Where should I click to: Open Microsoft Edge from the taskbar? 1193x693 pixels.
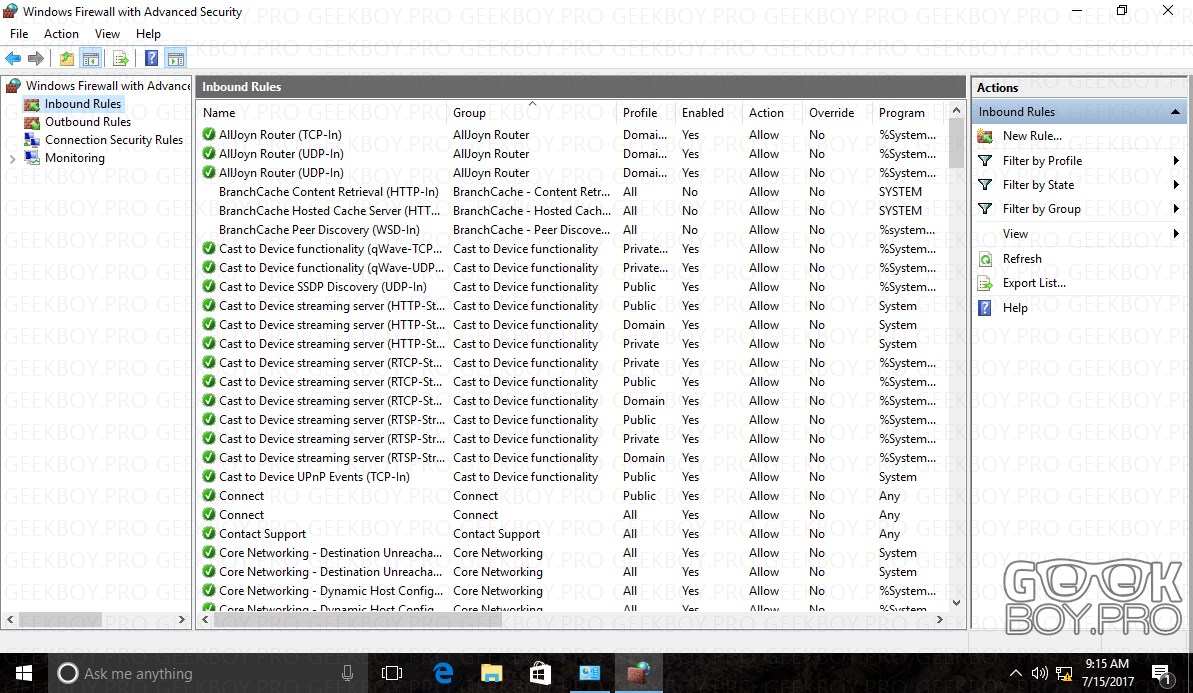click(x=443, y=673)
